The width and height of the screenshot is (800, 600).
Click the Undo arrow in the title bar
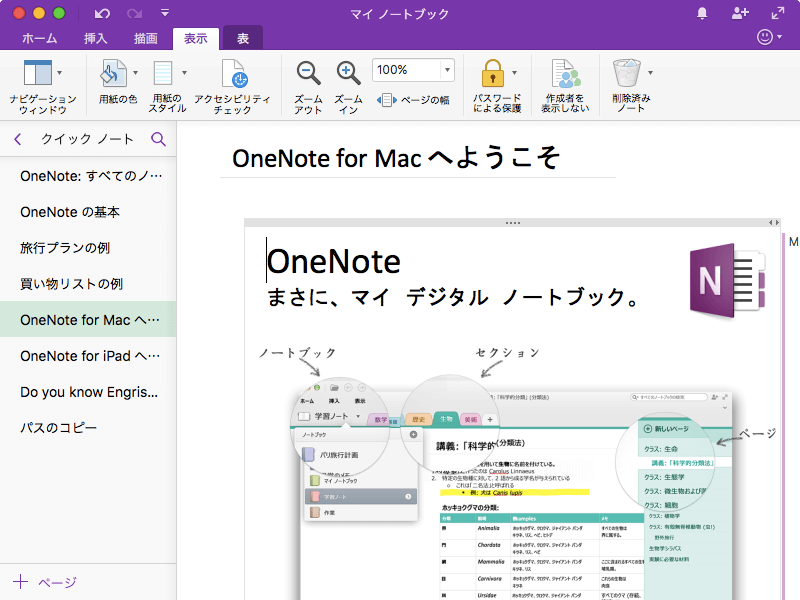(102, 13)
